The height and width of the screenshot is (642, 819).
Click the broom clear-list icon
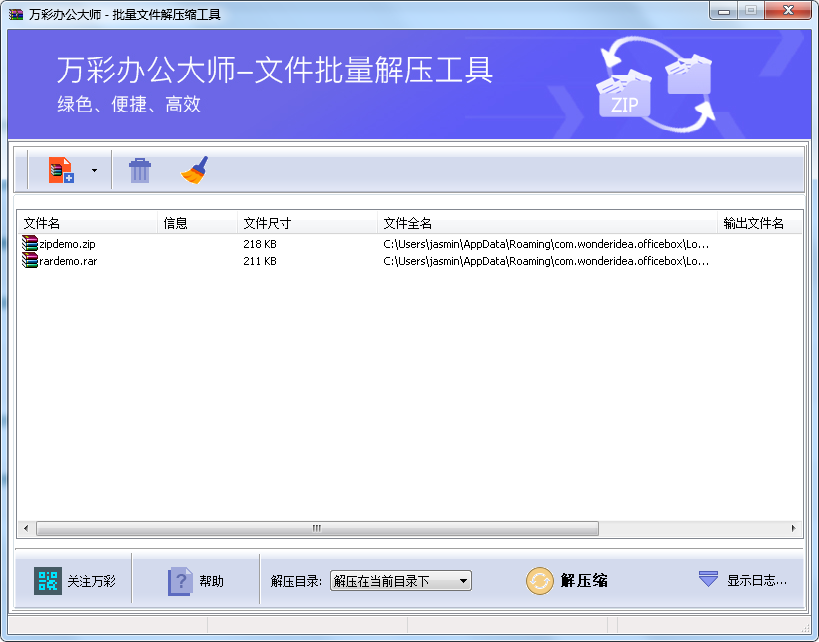click(x=194, y=170)
